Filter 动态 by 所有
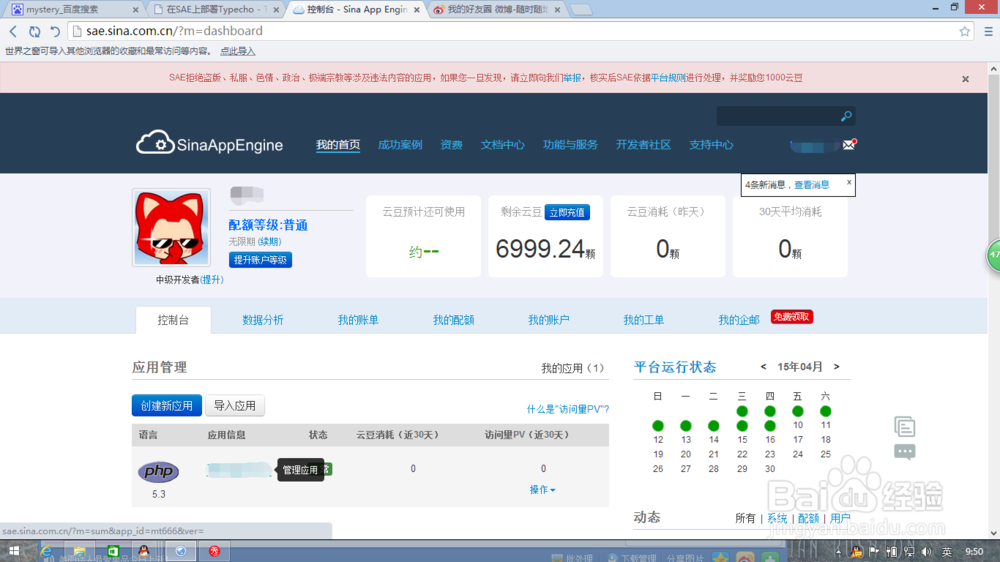Image resolution: width=1000 pixels, height=562 pixels. (745, 519)
